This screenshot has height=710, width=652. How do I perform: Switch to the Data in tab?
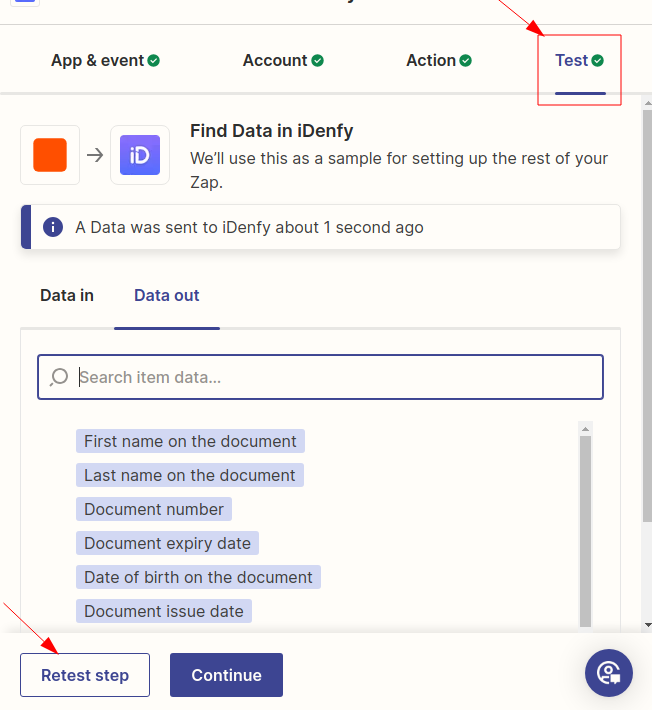pyautogui.click(x=67, y=295)
